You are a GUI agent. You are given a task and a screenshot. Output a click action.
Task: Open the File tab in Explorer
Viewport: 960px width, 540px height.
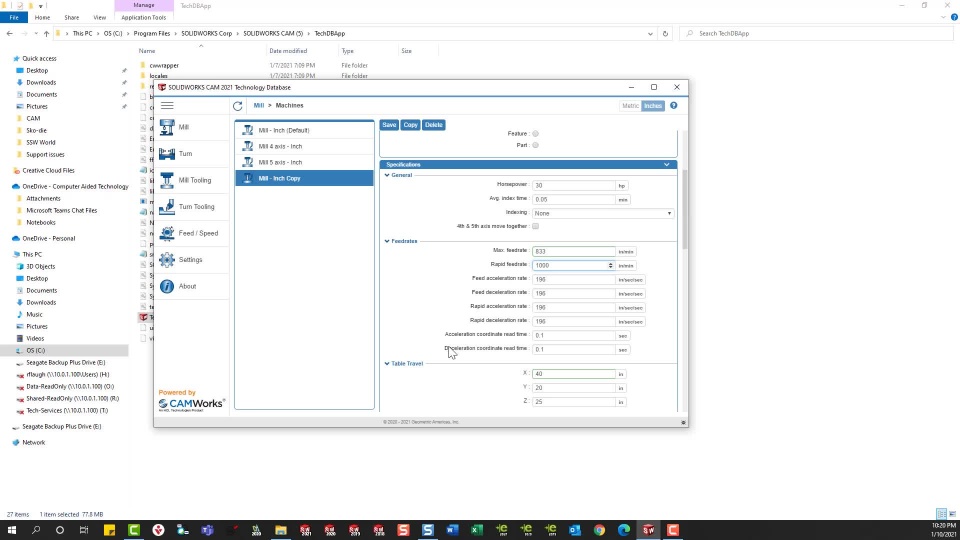[x=14, y=18]
